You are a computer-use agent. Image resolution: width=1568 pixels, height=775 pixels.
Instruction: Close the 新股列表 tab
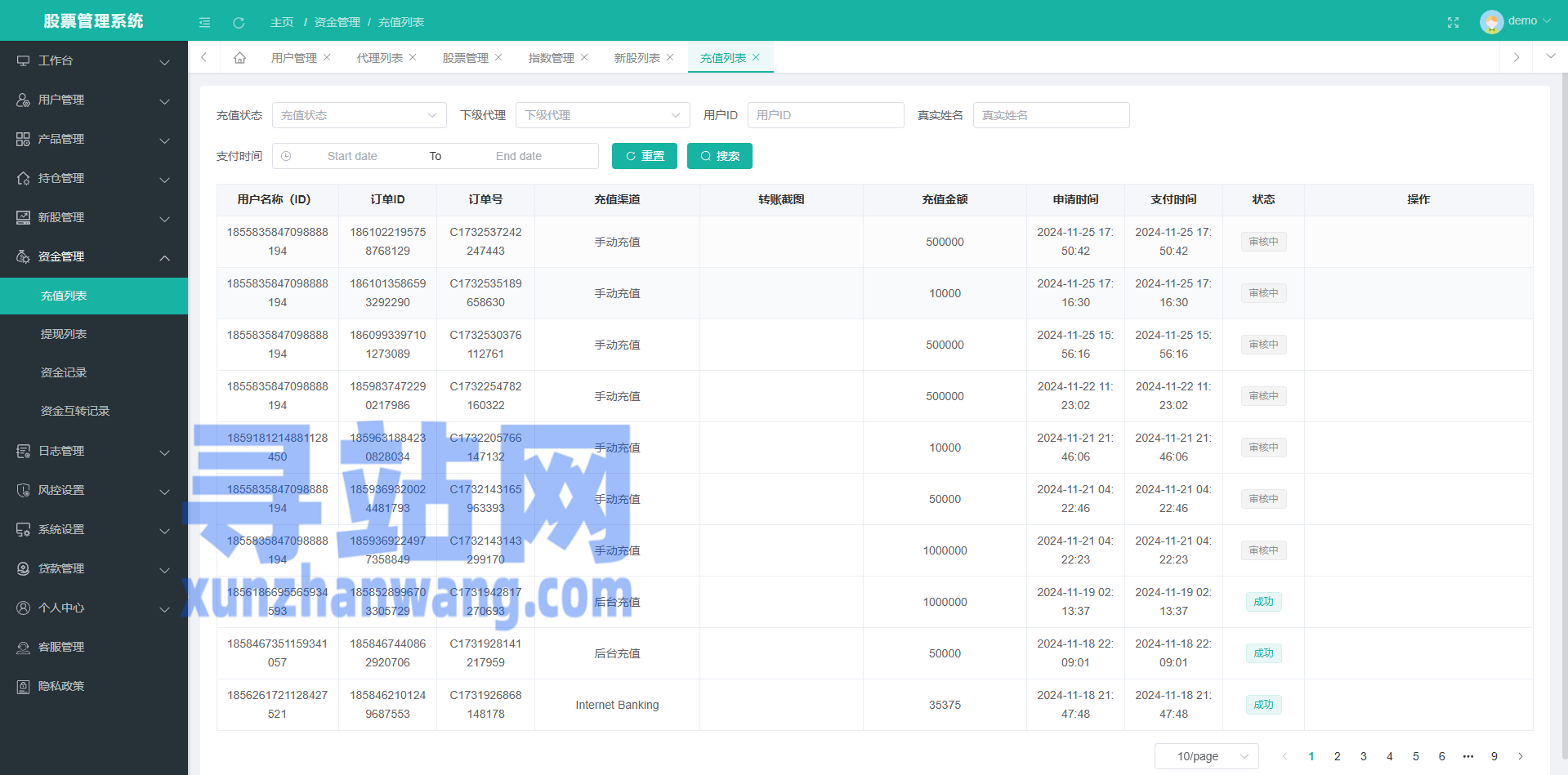point(670,57)
